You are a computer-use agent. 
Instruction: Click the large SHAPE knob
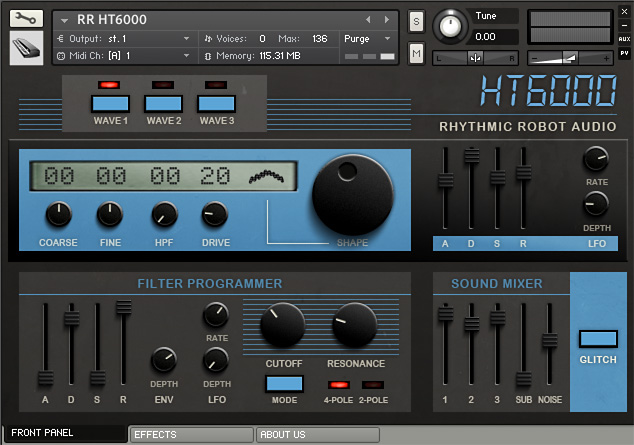click(x=352, y=195)
